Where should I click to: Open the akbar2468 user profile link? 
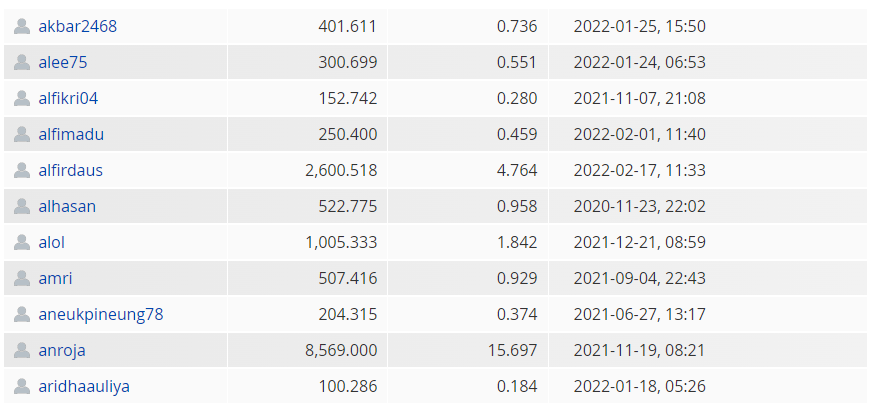78,27
